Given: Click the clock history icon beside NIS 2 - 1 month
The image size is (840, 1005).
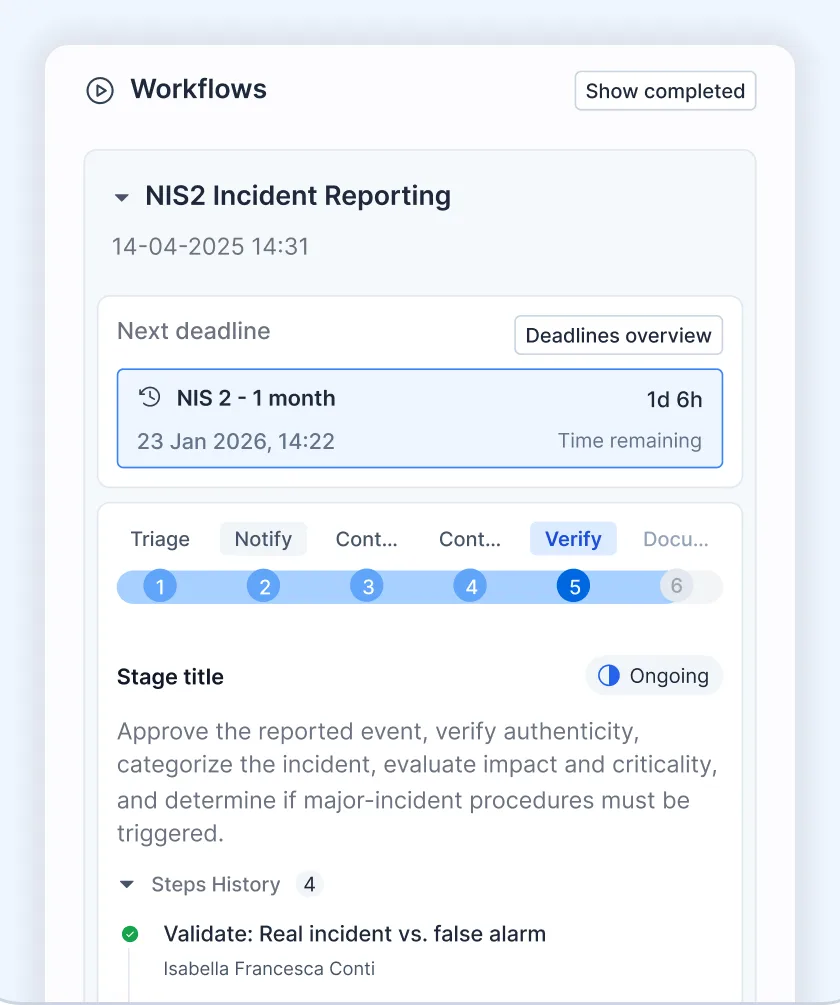Looking at the screenshot, I should tap(150, 397).
